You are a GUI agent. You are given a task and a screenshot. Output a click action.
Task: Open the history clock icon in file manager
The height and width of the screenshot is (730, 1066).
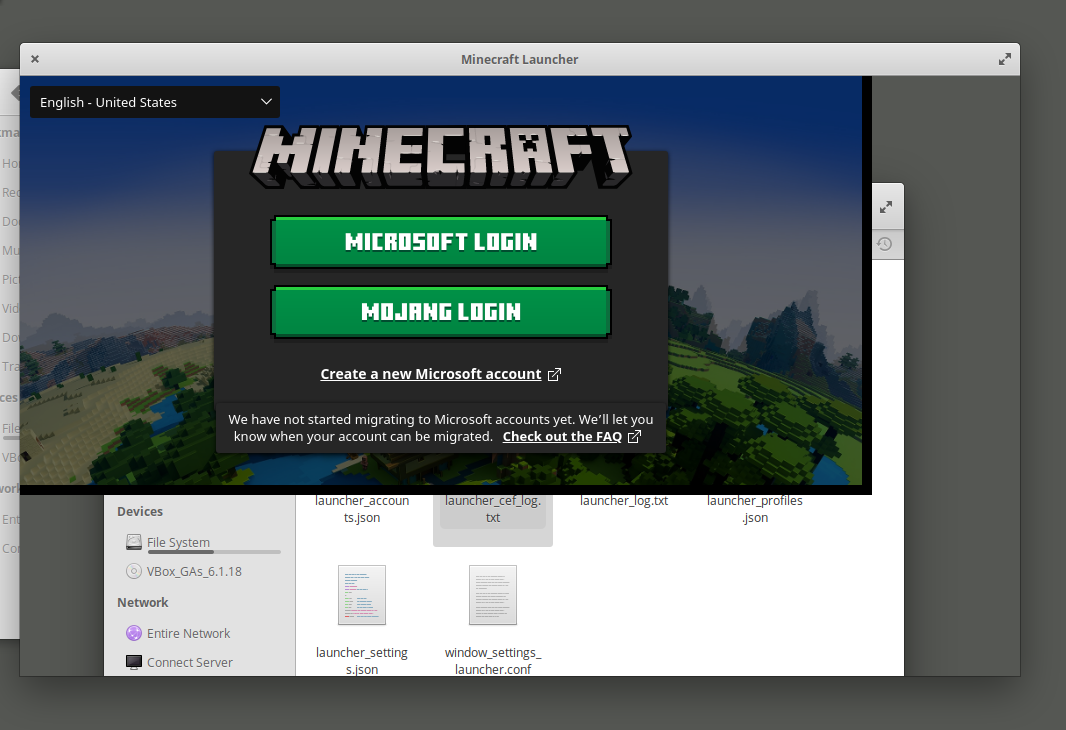[884, 244]
